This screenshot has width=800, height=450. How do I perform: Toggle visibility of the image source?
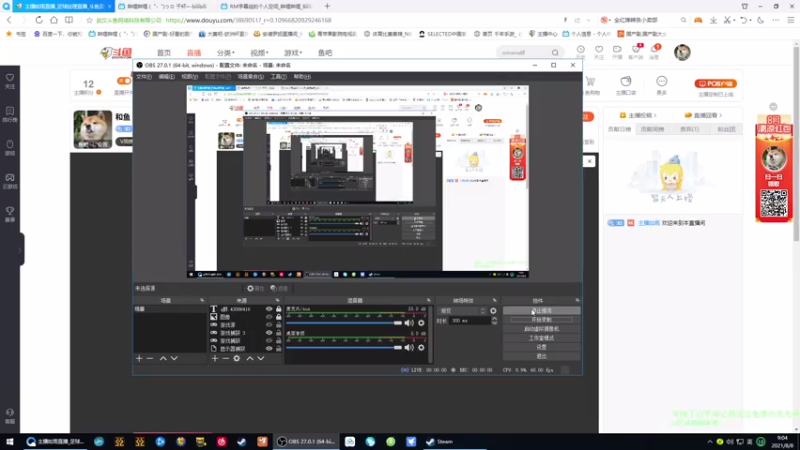(x=269, y=317)
